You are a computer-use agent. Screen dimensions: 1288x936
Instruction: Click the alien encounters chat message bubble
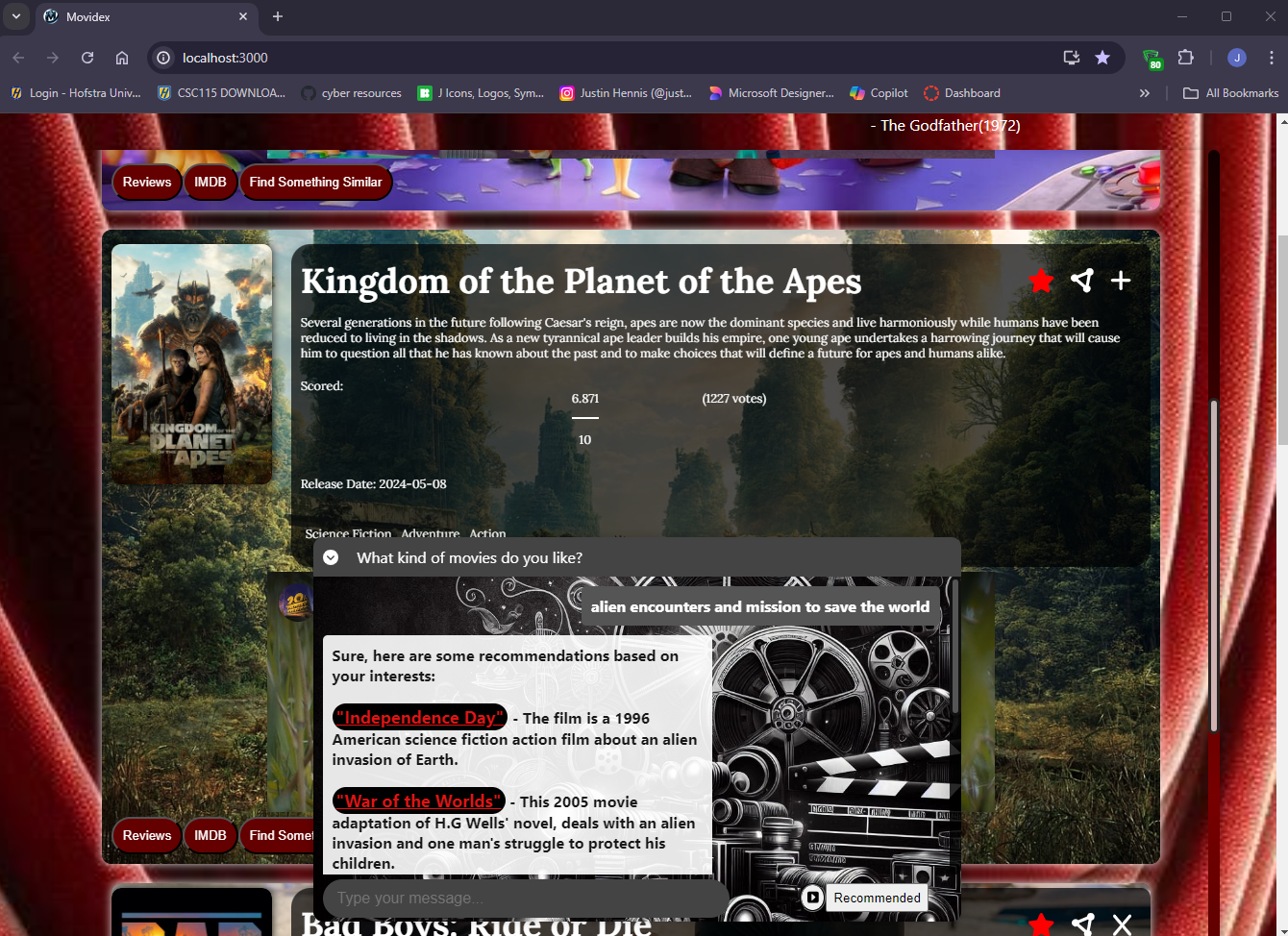[x=760, y=607]
